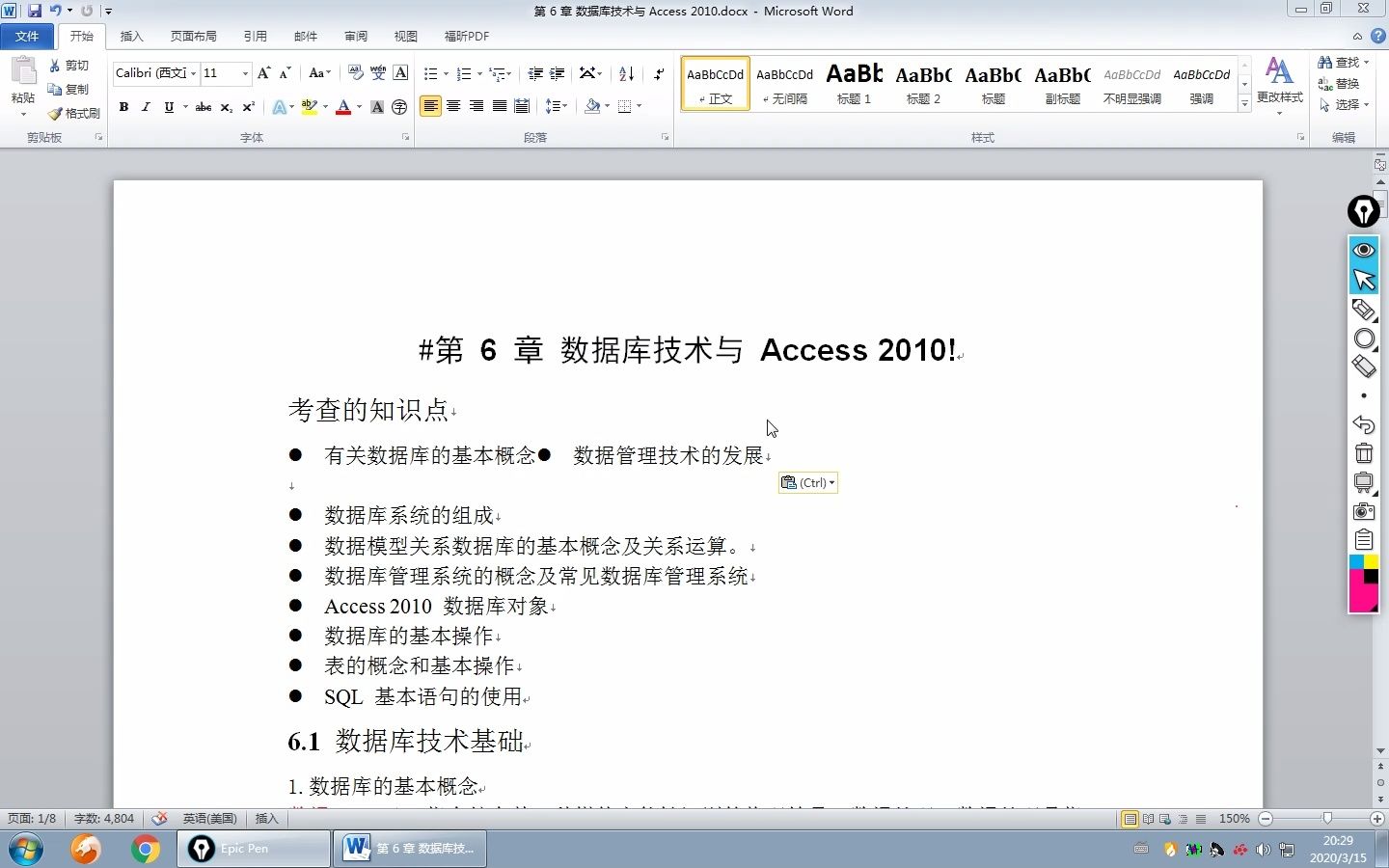Open the Paste Options (Ctrl) dropdown
This screenshot has width=1389, height=868.
pyautogui.click(x=808, y=482)
